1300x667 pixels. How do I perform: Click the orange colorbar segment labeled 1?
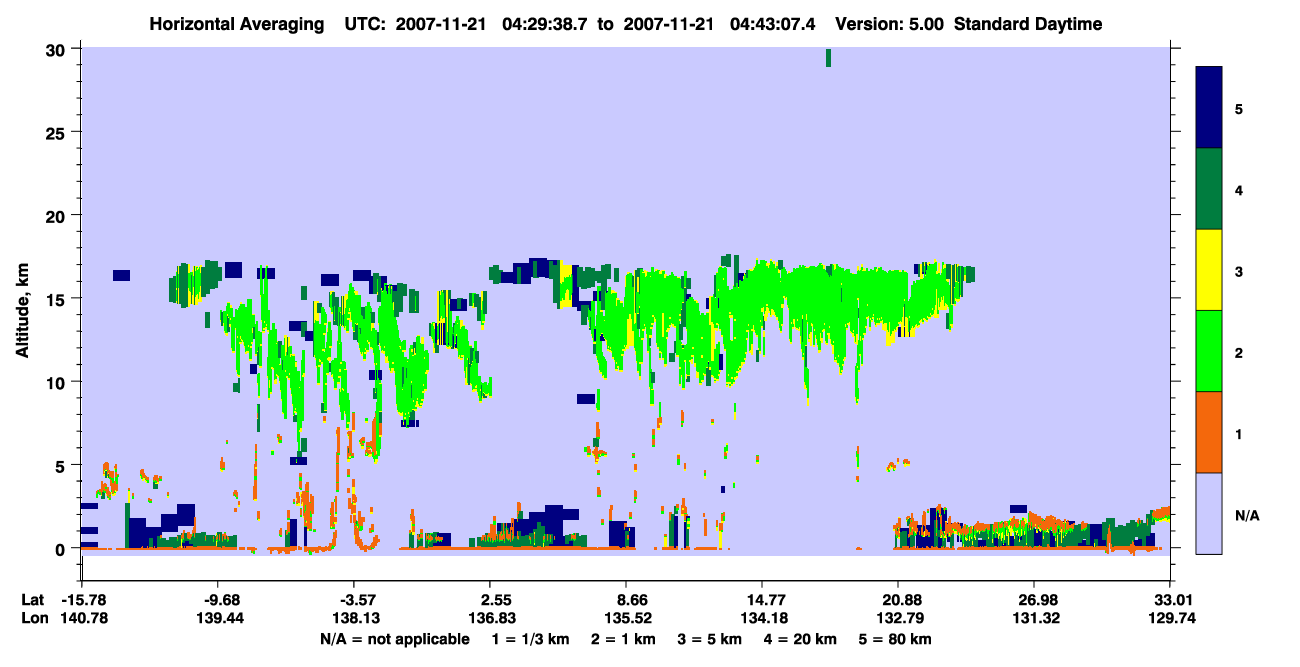pyautogui.click(x=1209, y=432)
